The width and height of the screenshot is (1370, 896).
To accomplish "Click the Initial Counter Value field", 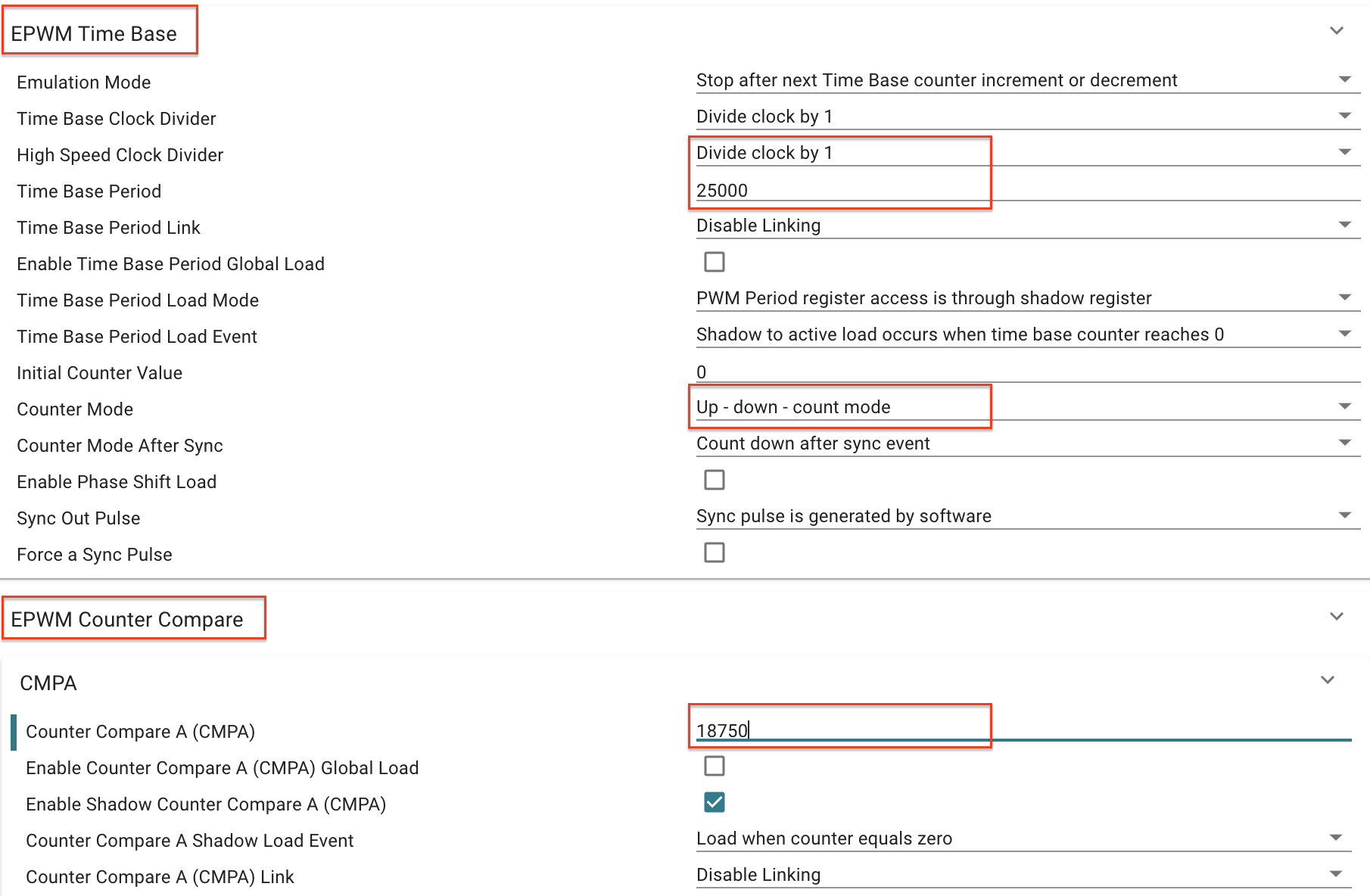I will pos(1026,372).
